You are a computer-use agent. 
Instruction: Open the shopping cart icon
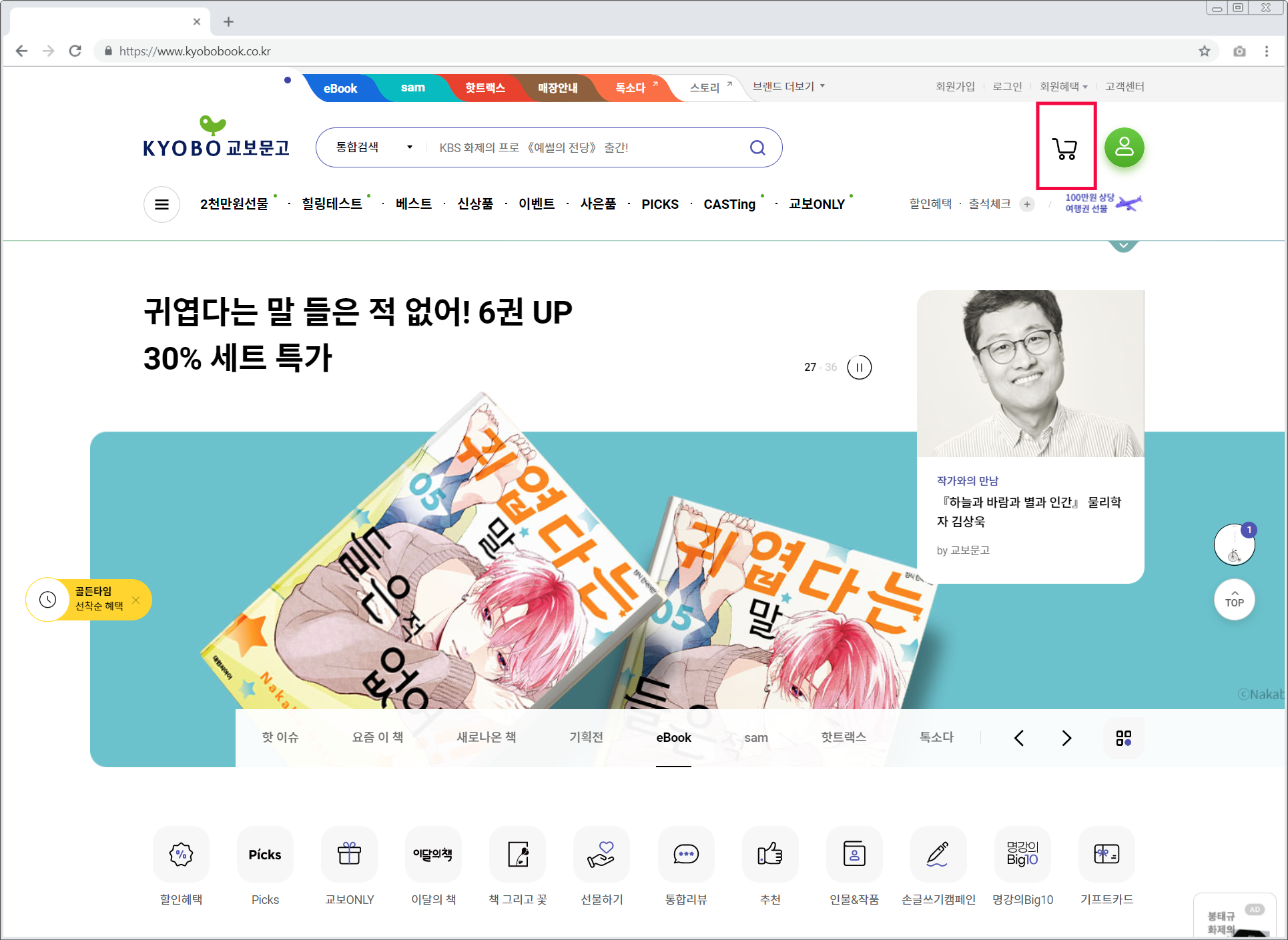tap(1065, 148)
